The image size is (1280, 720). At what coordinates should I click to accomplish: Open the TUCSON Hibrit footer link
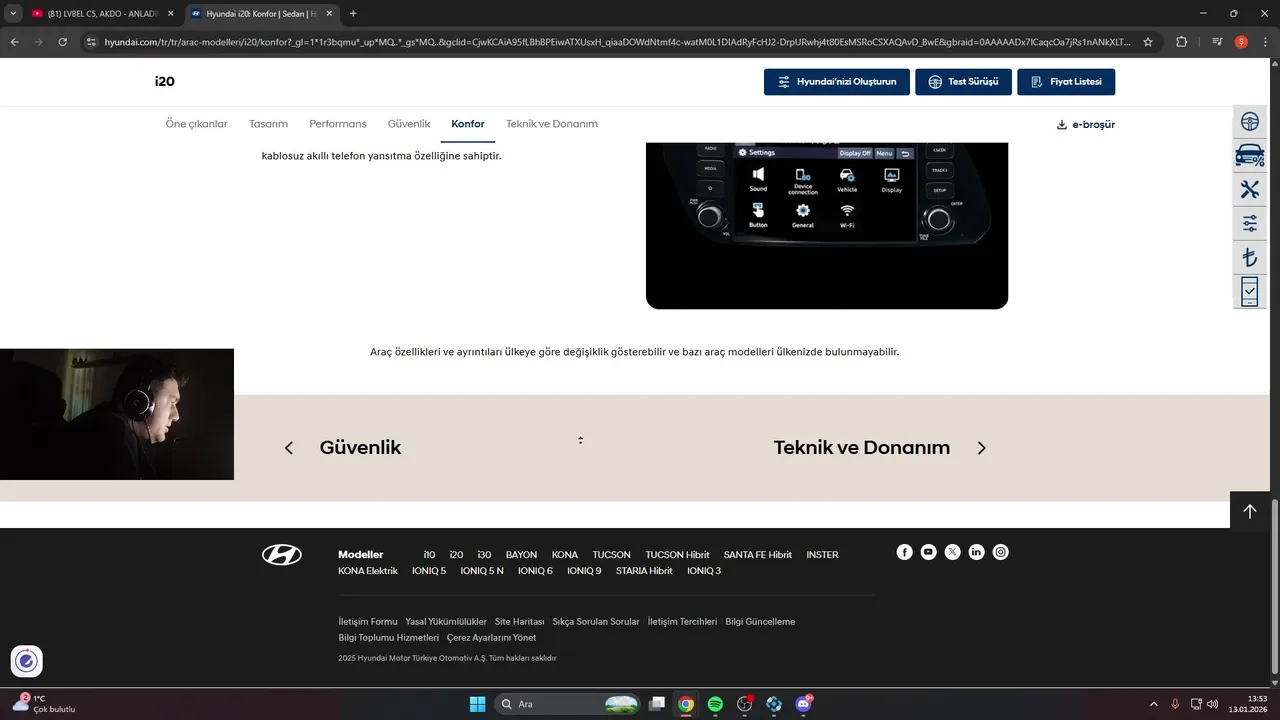click(677, 555)
